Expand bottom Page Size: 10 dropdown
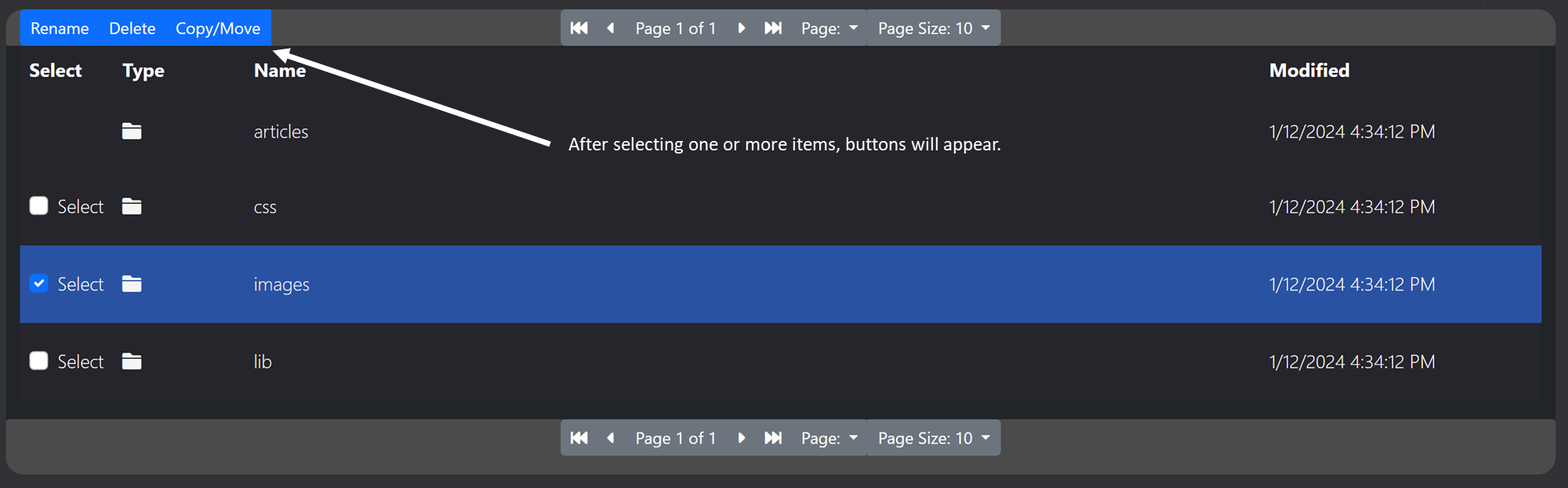The height and width of the screenshot is (488, 1568). (934, 438)
